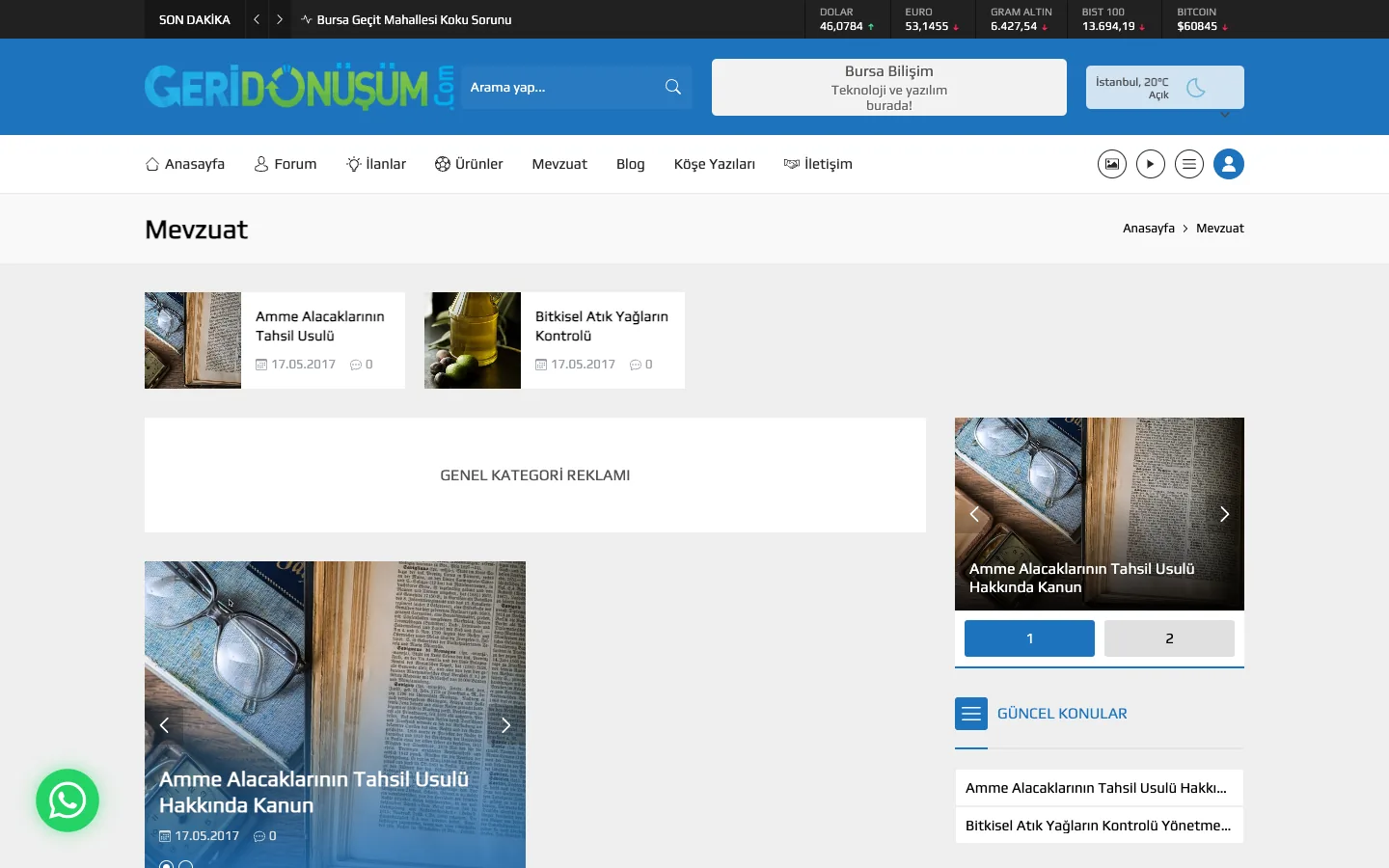
Task: Move the main article slider backward
Action: click(165, 725)
